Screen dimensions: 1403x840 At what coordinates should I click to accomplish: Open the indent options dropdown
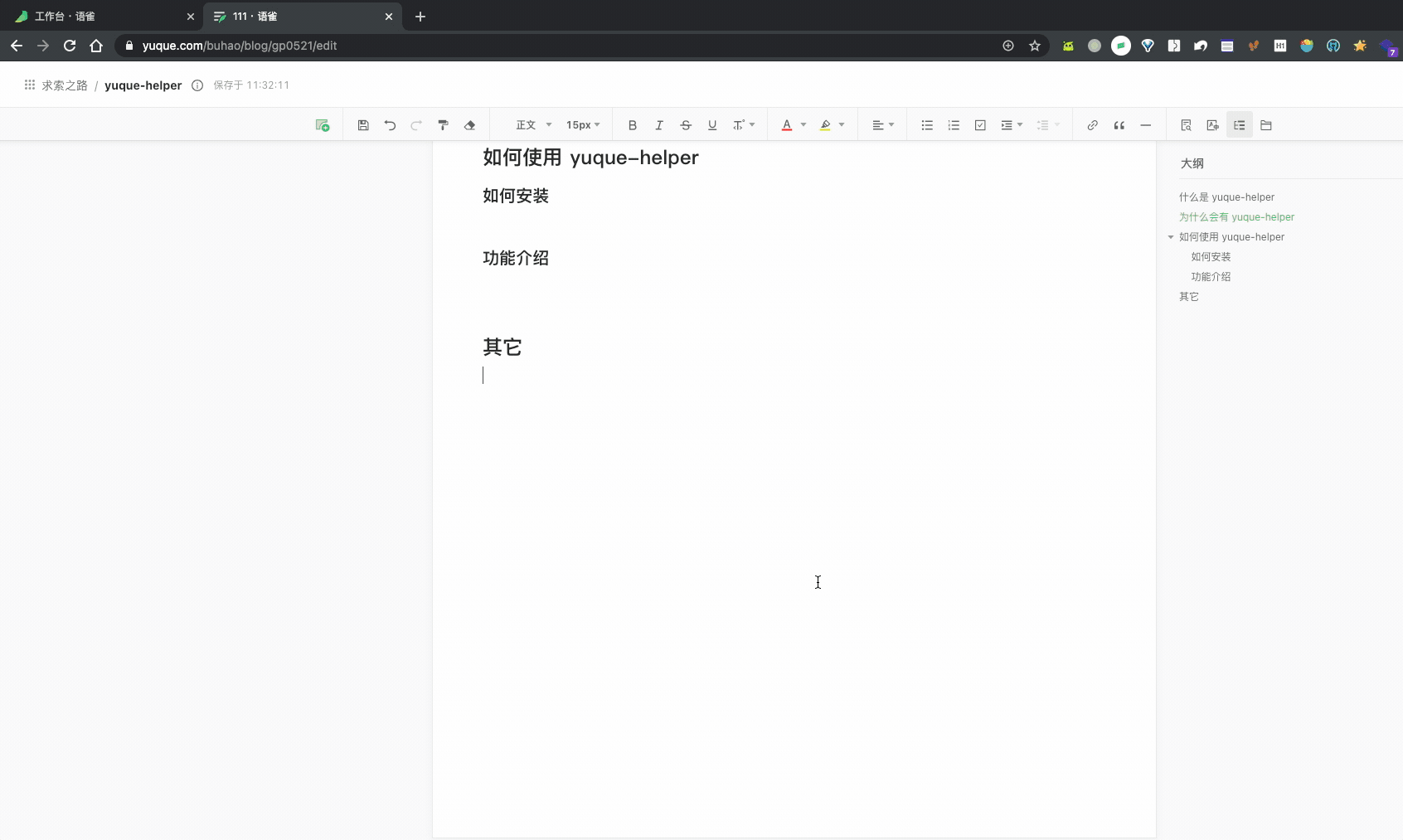point(1012,125)
